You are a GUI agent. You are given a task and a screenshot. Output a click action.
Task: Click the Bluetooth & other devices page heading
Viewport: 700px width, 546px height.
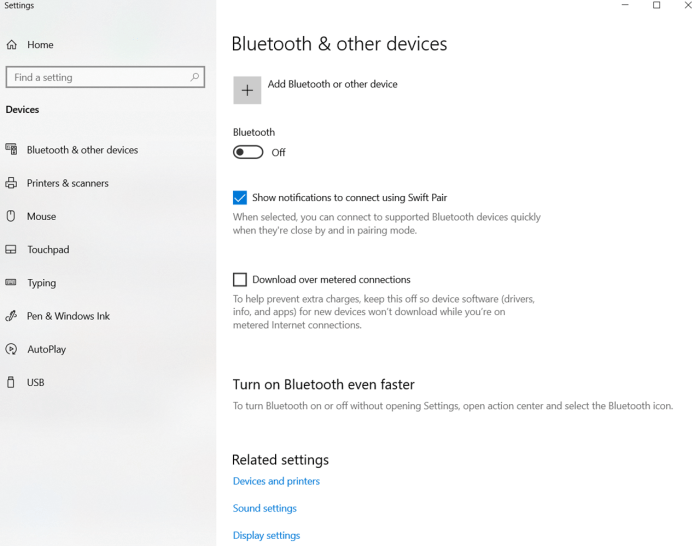click(x=339, y=44)
